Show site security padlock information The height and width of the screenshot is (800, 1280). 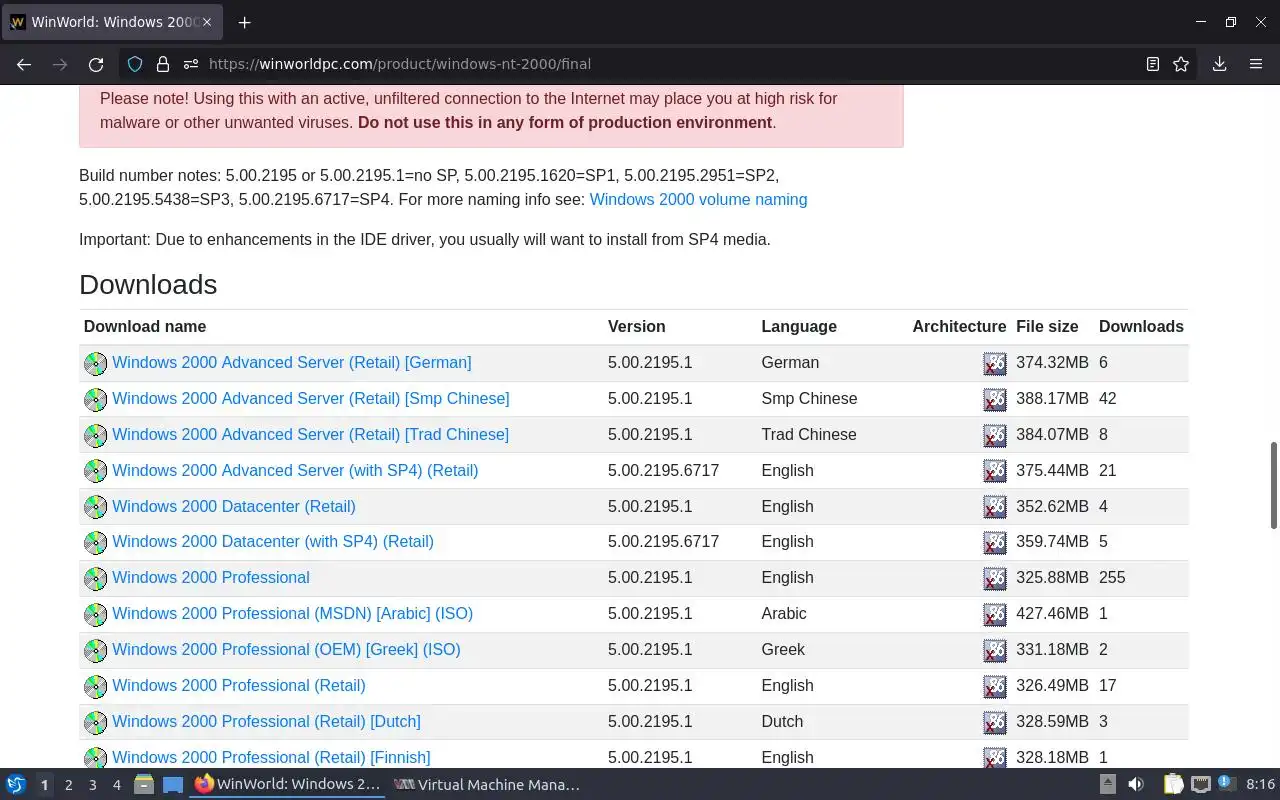pyautogui.click(x=163, y=64)
